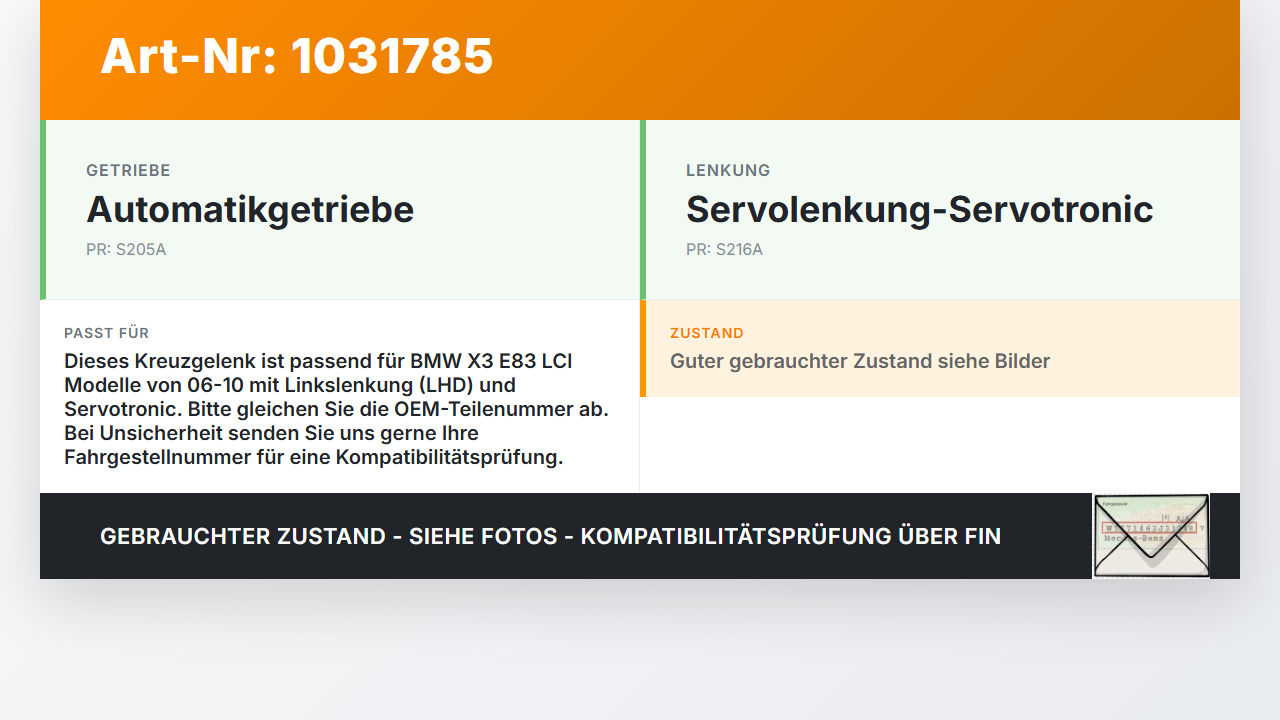
Task: Select the Automatikgetriebe heading
Action: point(250,209)
